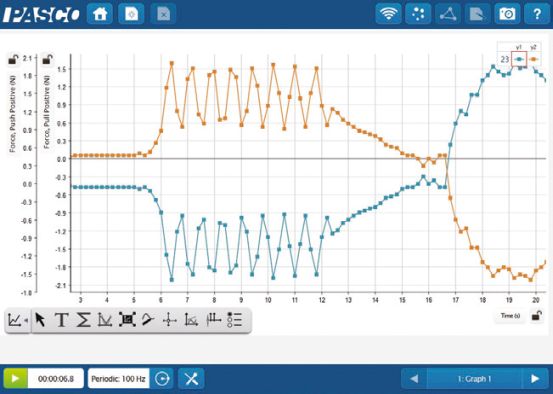Viewport: 553px width, 394px height.
Task: Open the 1: Graph 1 page selector
Action: pyautogui.click(x=474, y=379)
